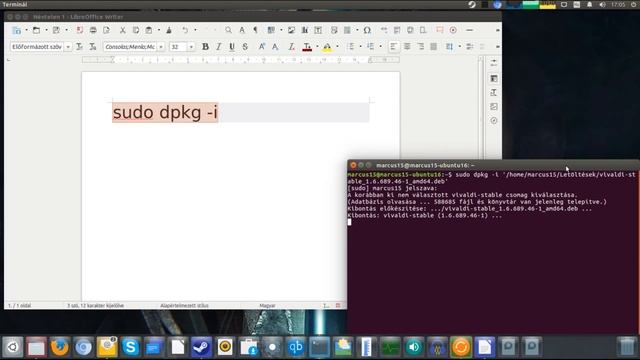Viewport: 640px width, 360px height.
Task: Click the Insert Chart icon
Action: pyautogui.click(x=304, y=30)
